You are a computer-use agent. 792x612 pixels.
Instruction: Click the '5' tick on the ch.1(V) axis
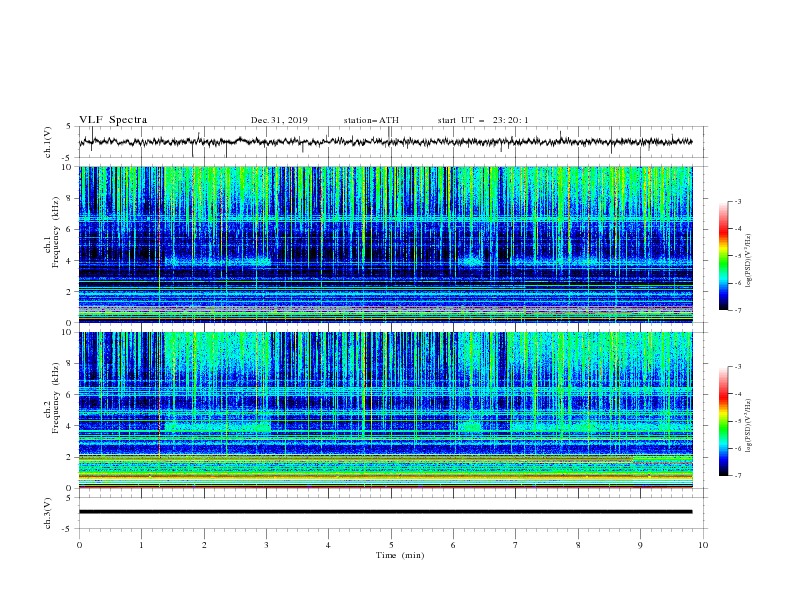[x=69, y=126]
